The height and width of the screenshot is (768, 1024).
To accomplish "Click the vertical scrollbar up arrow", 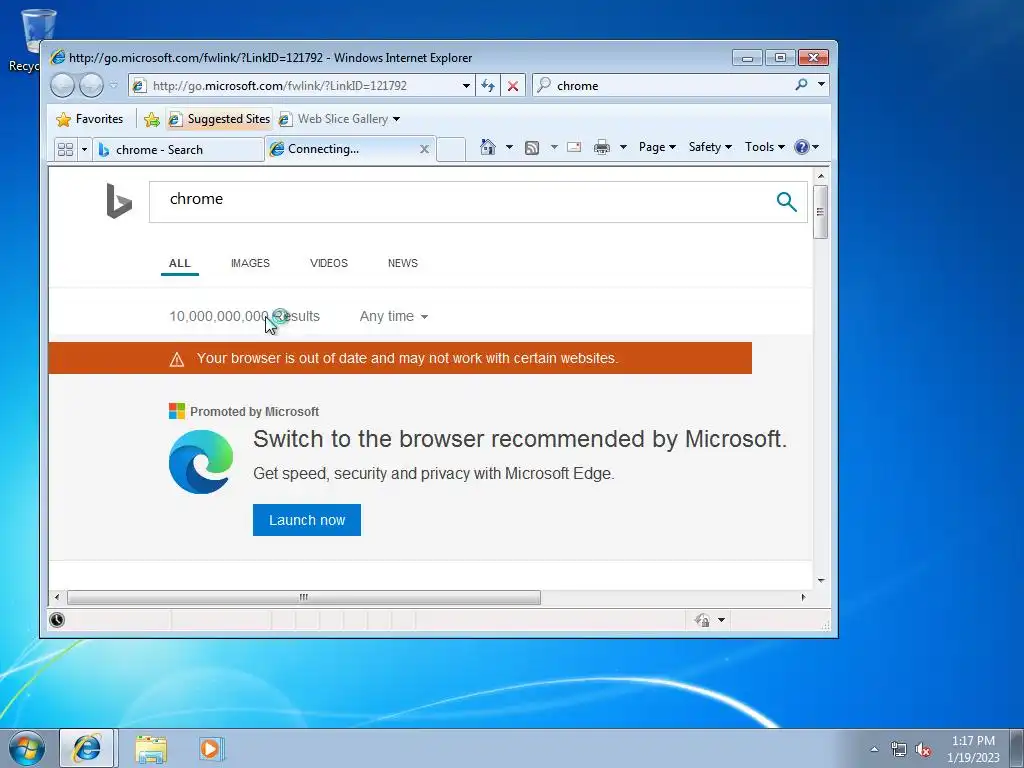I will [821, 176].
